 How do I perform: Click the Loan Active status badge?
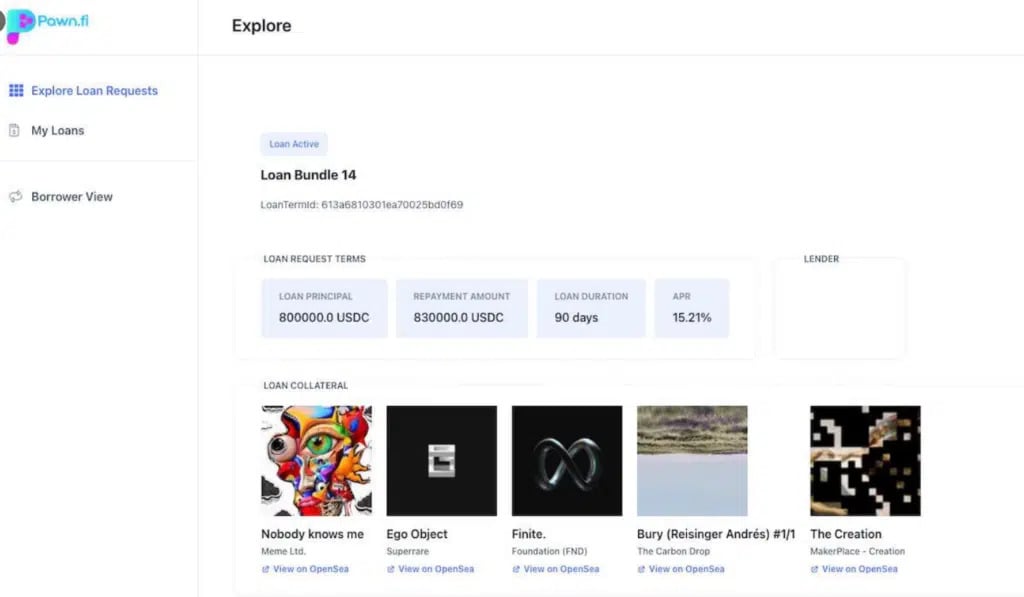[x=294, y=144]
